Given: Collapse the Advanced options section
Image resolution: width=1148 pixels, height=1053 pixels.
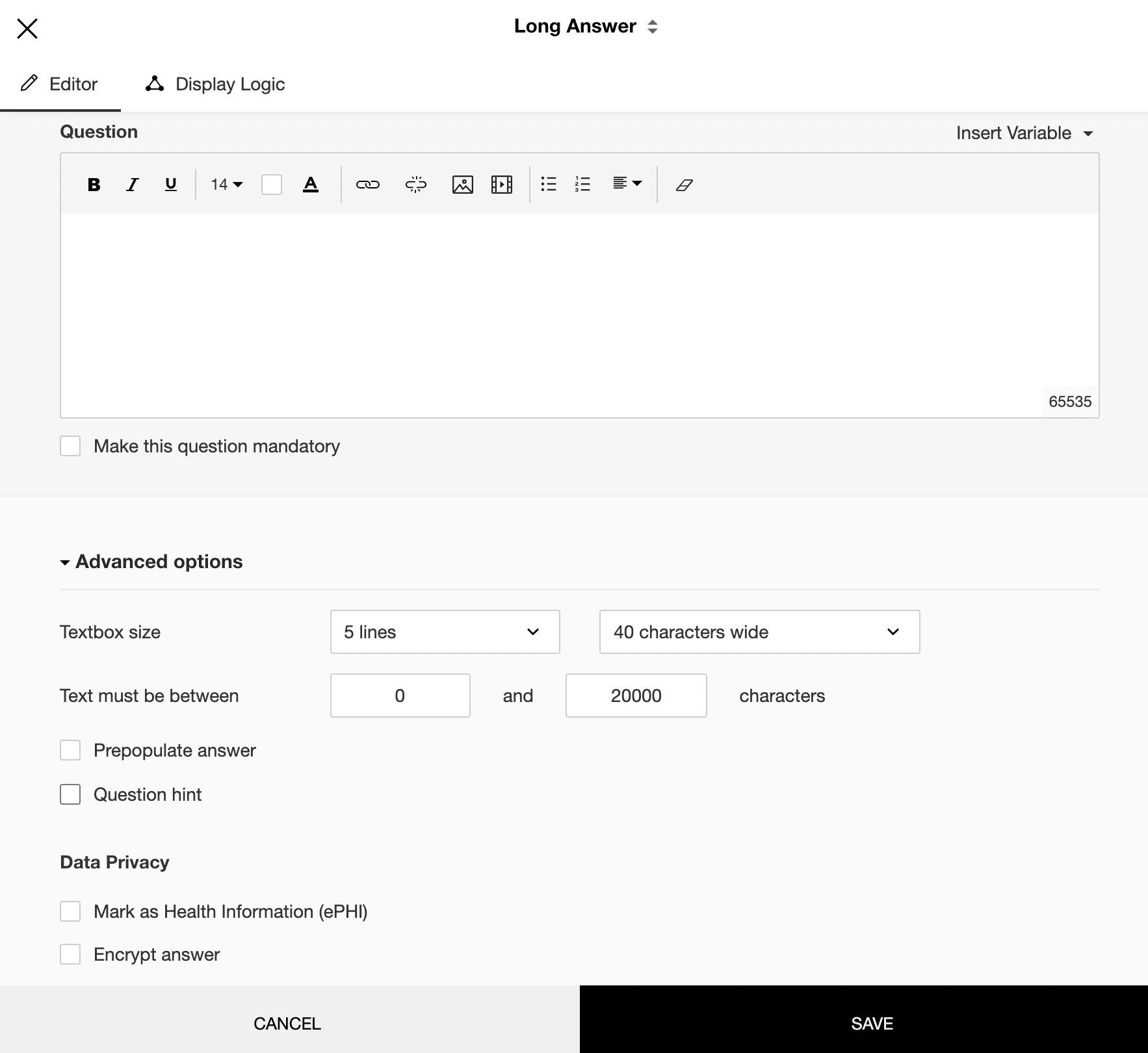Looking at the screenshot, I should coord(151,562).
